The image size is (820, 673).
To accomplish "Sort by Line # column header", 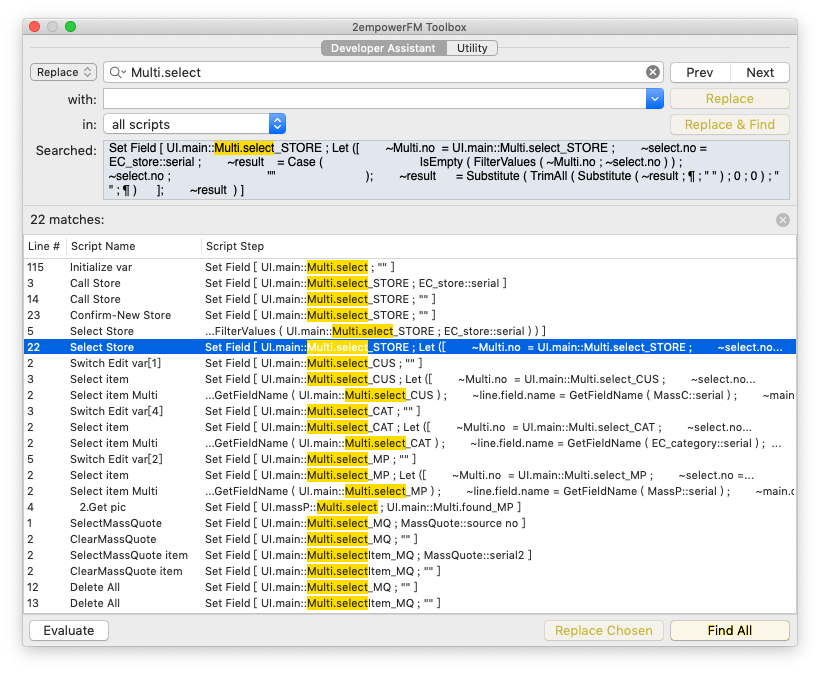I will pos(44,246).
